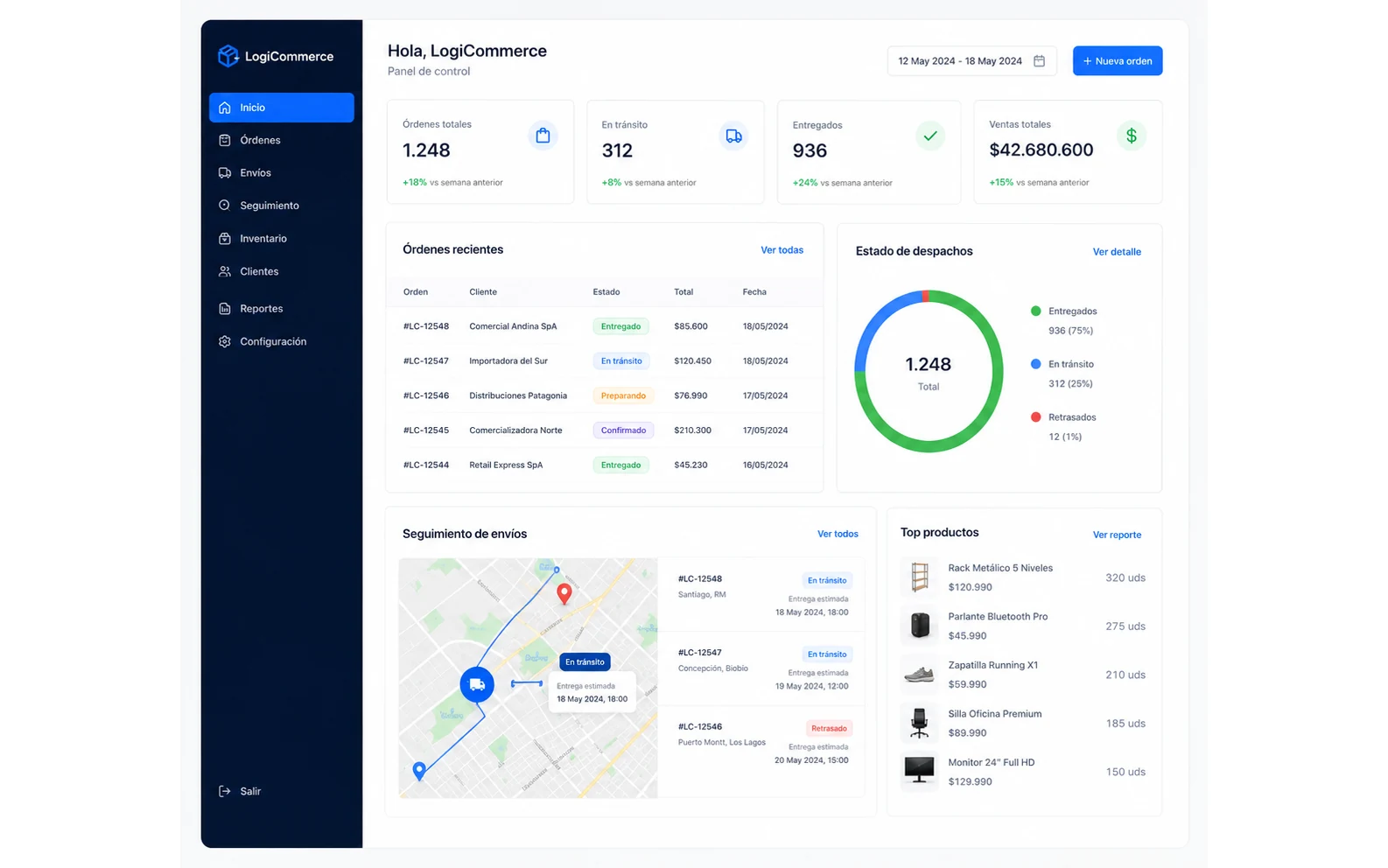Image resolution: width=1388 pixels, height=868 pixels.
Task: Click Ver detalle in Estado de despachos
Action: click(x=1117, y=252)
